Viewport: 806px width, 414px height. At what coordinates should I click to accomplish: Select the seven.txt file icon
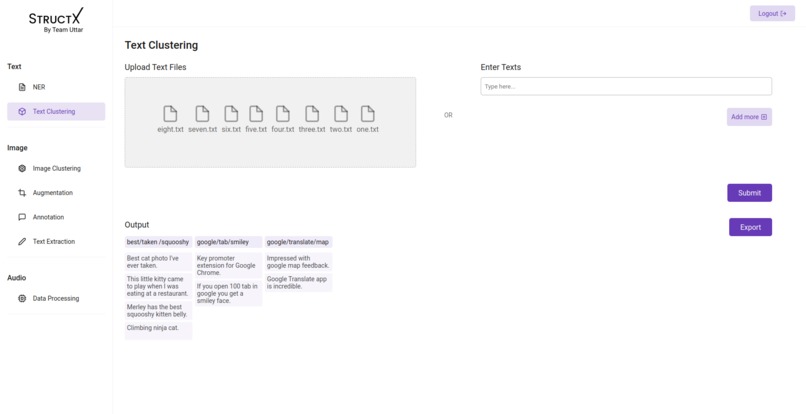[x=203, y=114]
